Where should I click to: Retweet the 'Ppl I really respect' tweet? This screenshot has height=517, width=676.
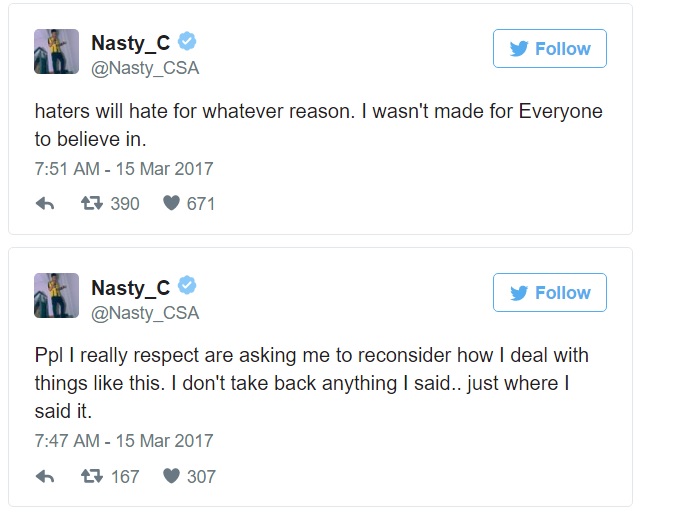click(x=91, y=476)
